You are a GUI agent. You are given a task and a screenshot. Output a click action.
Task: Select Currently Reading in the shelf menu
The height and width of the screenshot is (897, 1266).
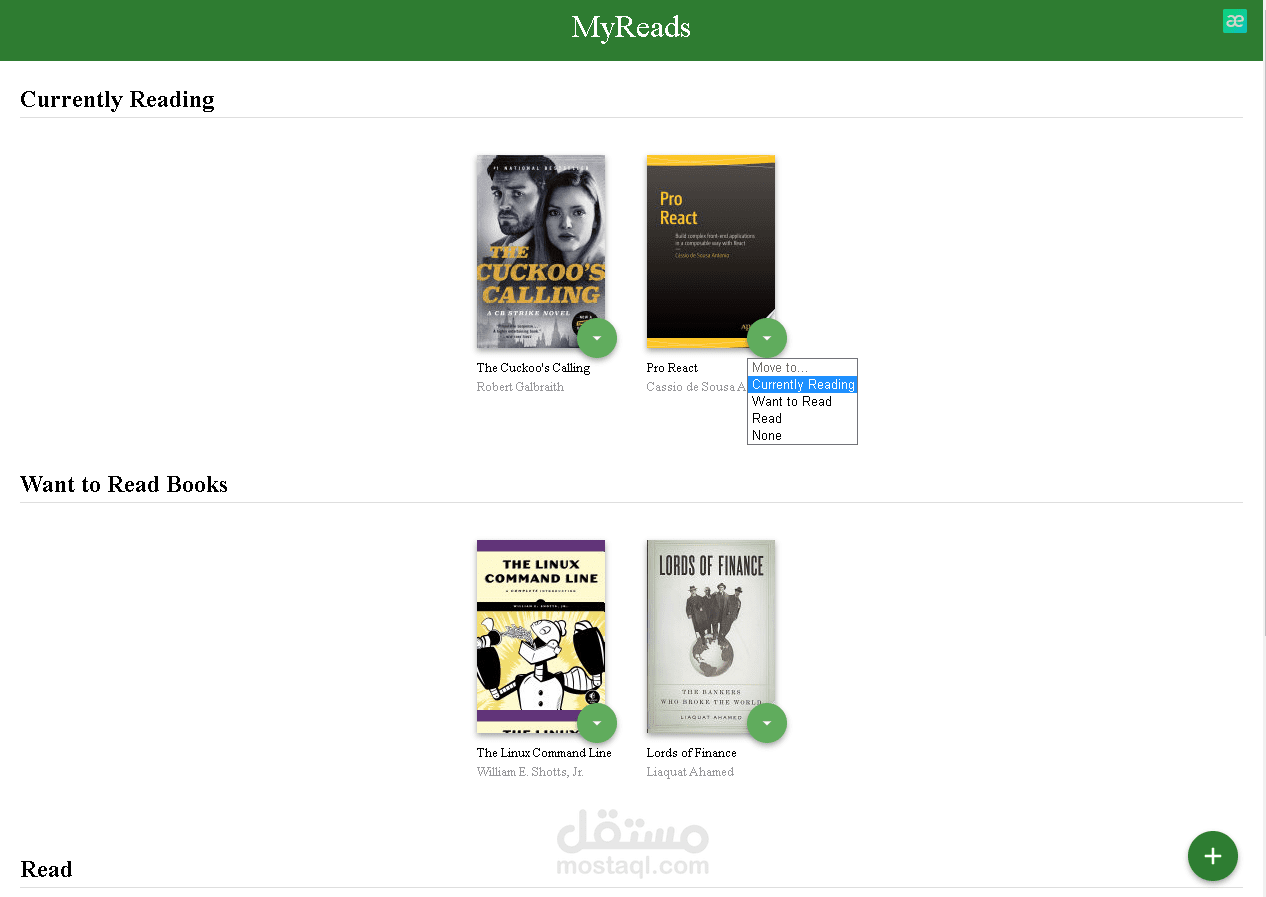[802, 385]
